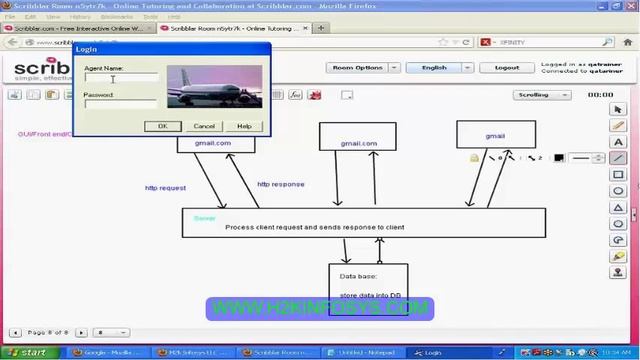Image resolution: width=640 pixels, height=360 pixels.
Task: Select the Scribblar Room nSytr7k tab
Action: click(x=235, y=28)
